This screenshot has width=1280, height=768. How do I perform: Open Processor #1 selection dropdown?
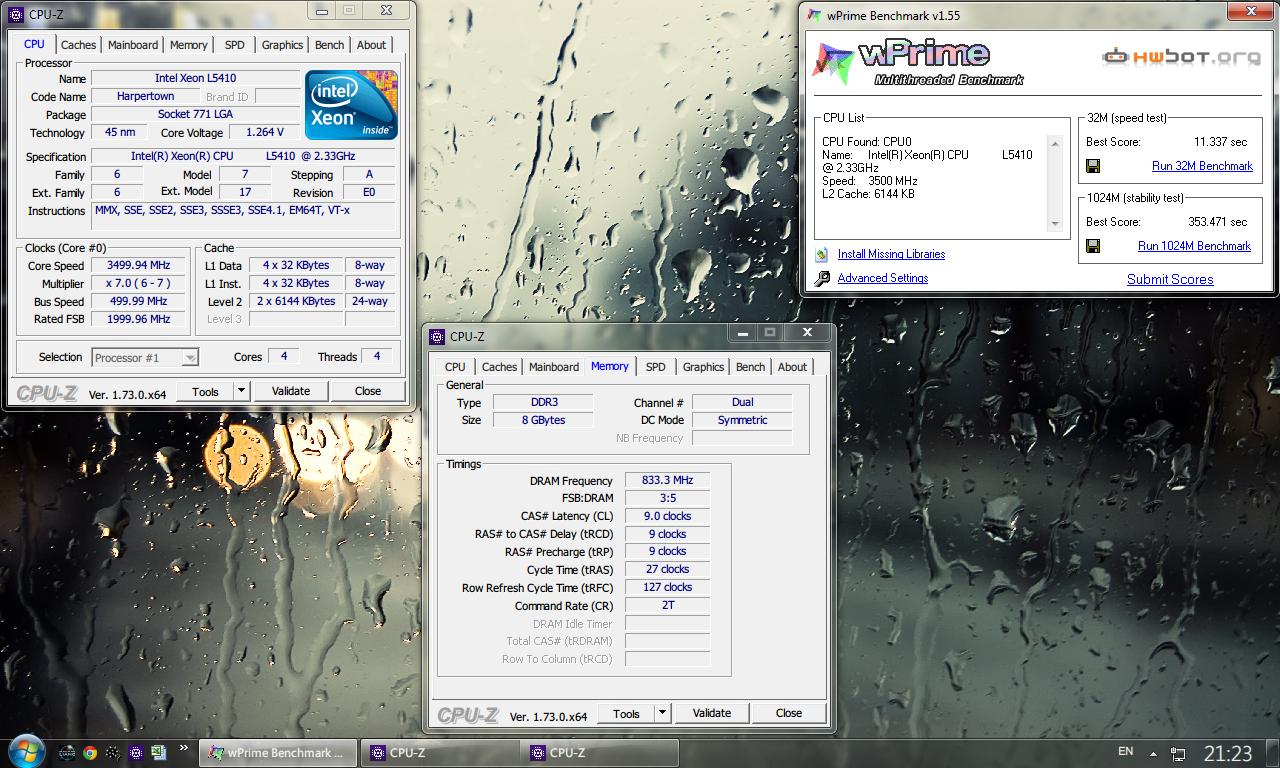click(146, 357)
